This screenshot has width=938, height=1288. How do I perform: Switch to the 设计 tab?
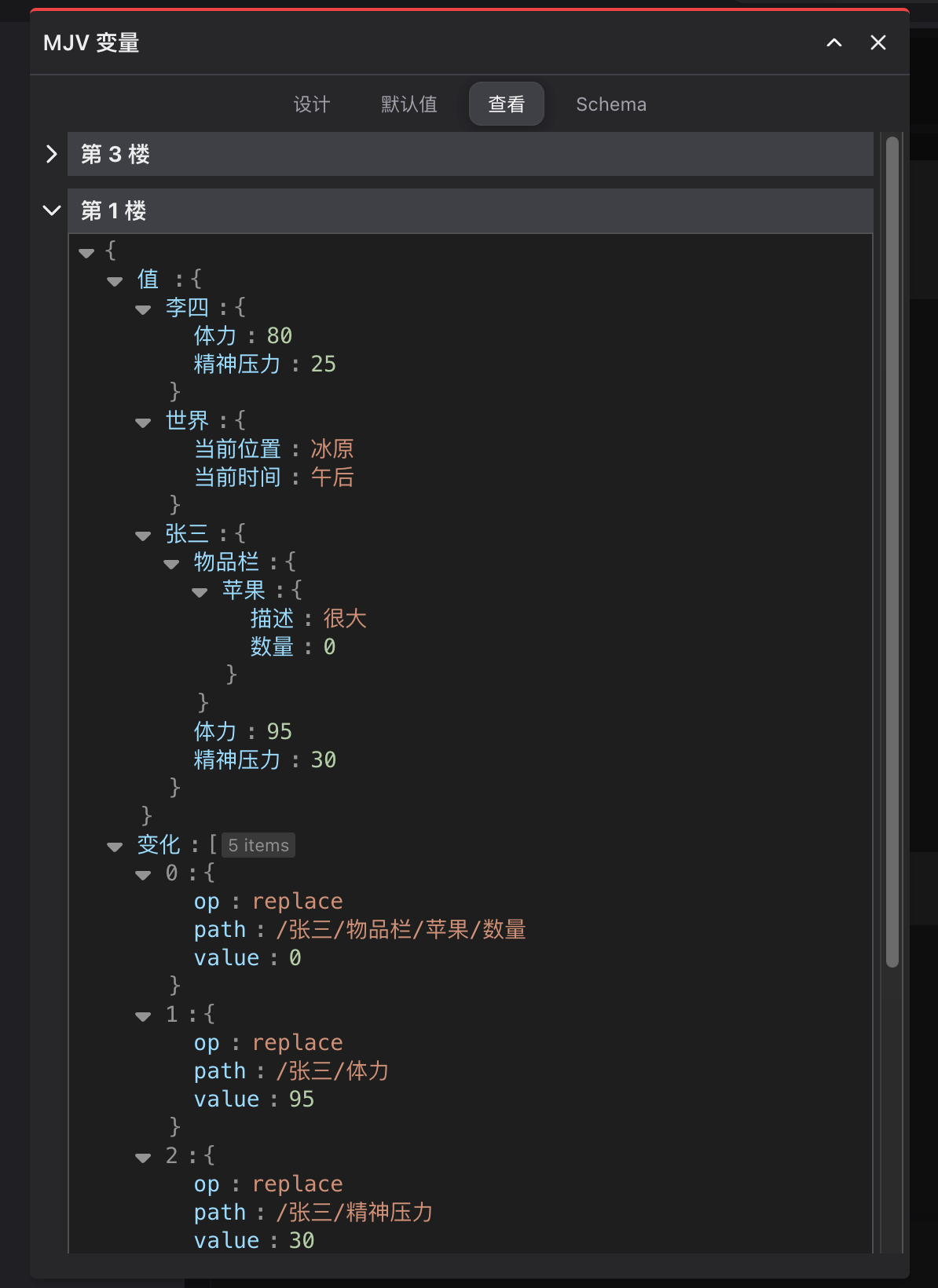pyautogui.click(x=312, y=104)
